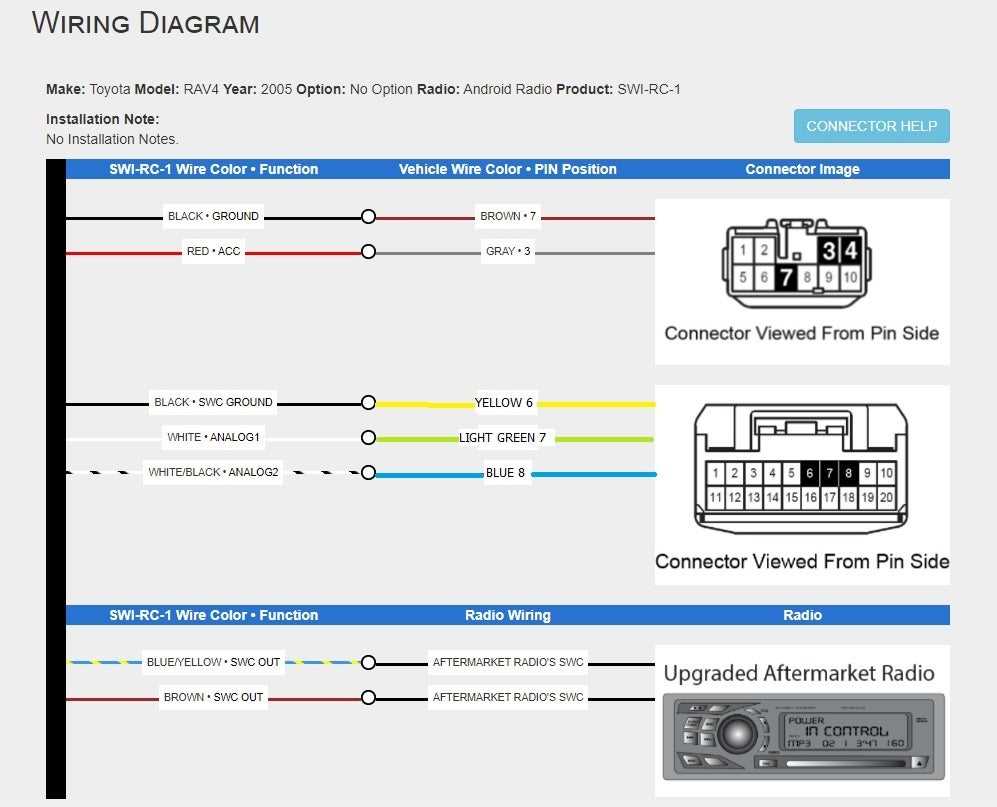Select the BLUE/YELLOW • SWC OUT label
The width and height of the screenshot is (997, 807).
[x=213, y=662]
